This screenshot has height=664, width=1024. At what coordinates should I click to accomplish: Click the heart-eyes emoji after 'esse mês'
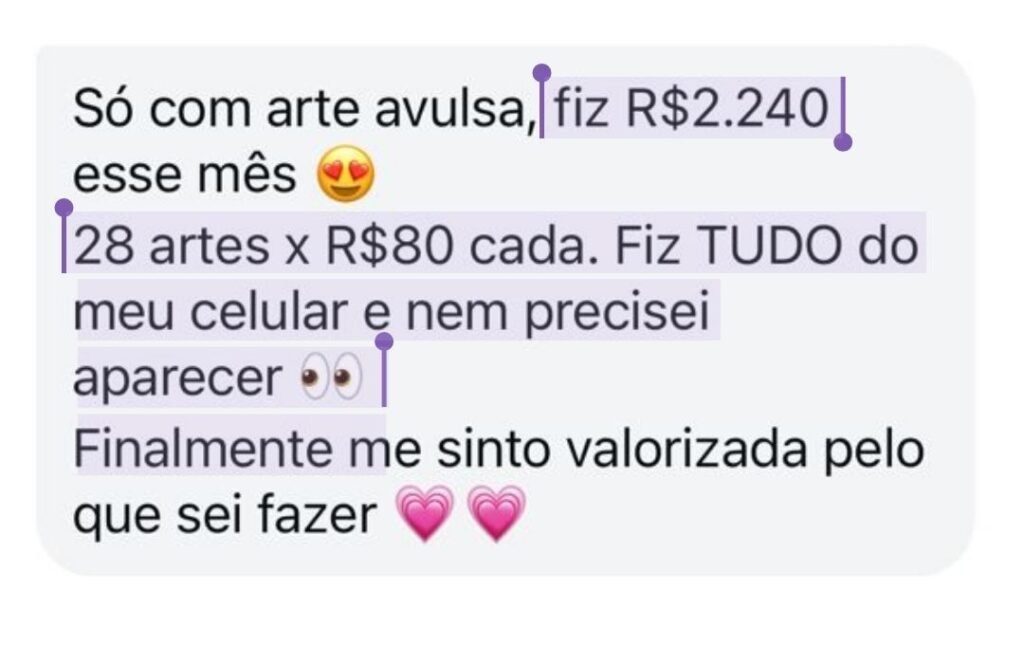coord(345,174)
